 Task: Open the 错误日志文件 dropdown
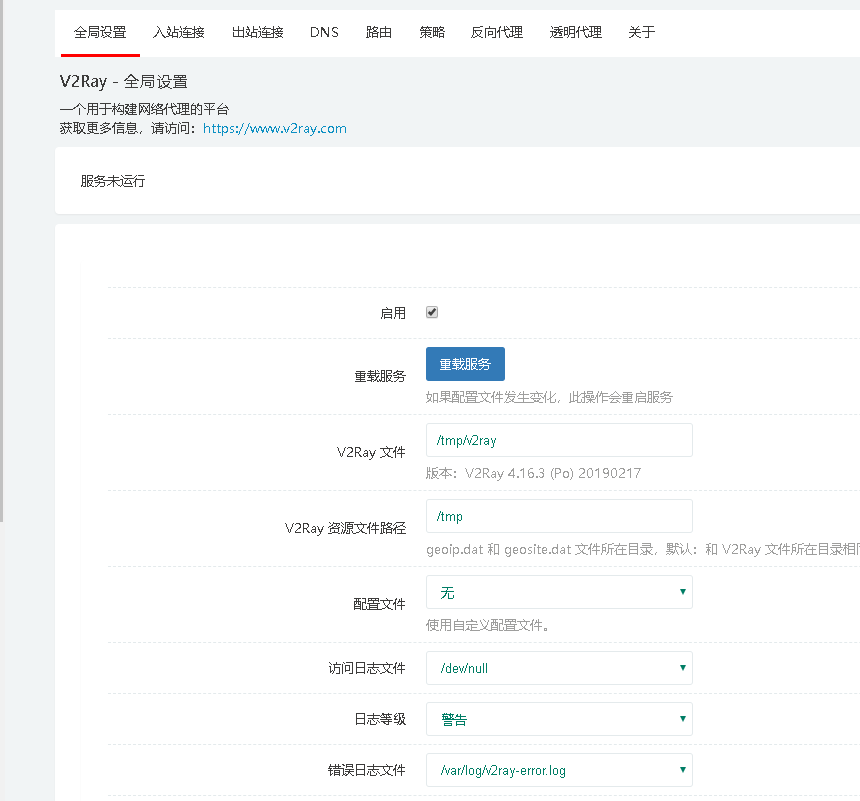(x=559, y=770)
